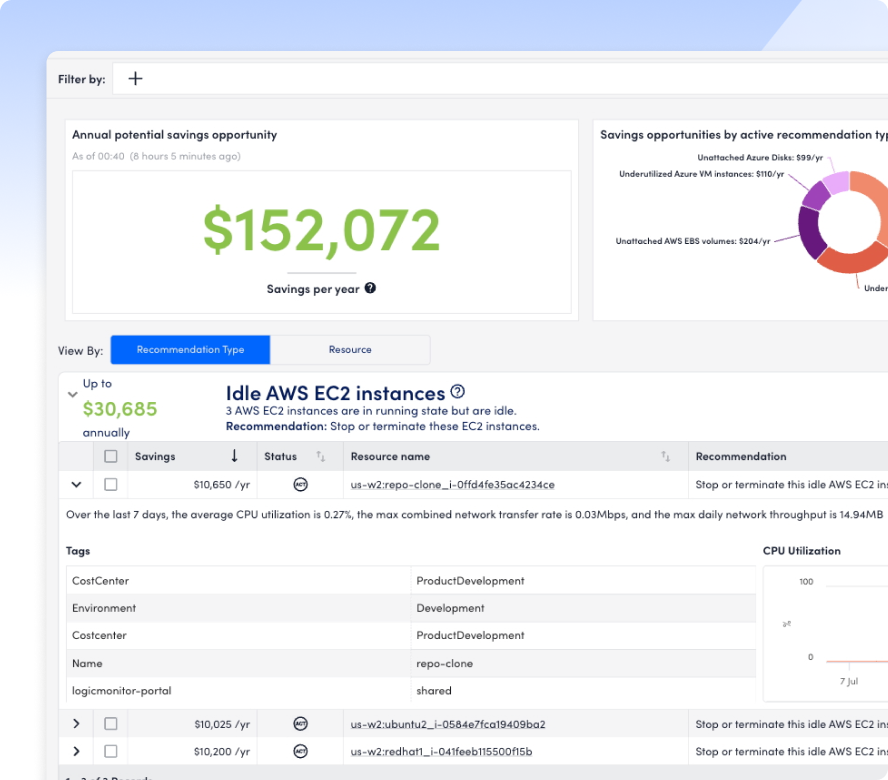Click the $10,650 /yr savings value
Viewport: 888px width, 780px height.
pos(221,484)
